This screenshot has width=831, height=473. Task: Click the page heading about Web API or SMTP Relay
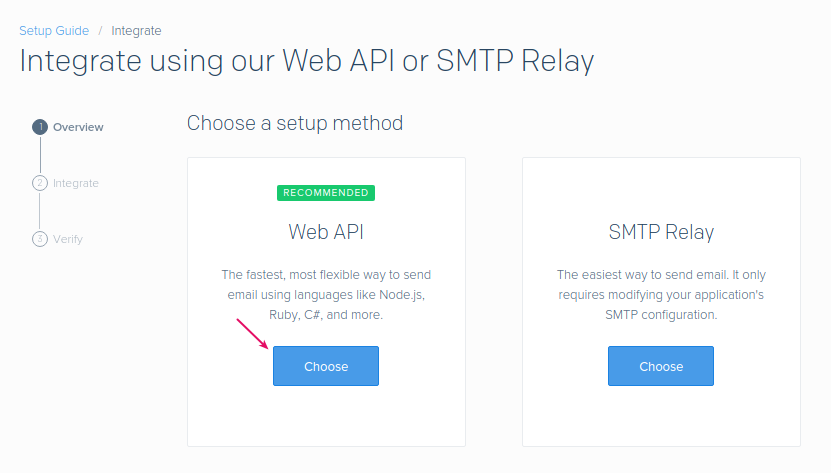[307, 61]
